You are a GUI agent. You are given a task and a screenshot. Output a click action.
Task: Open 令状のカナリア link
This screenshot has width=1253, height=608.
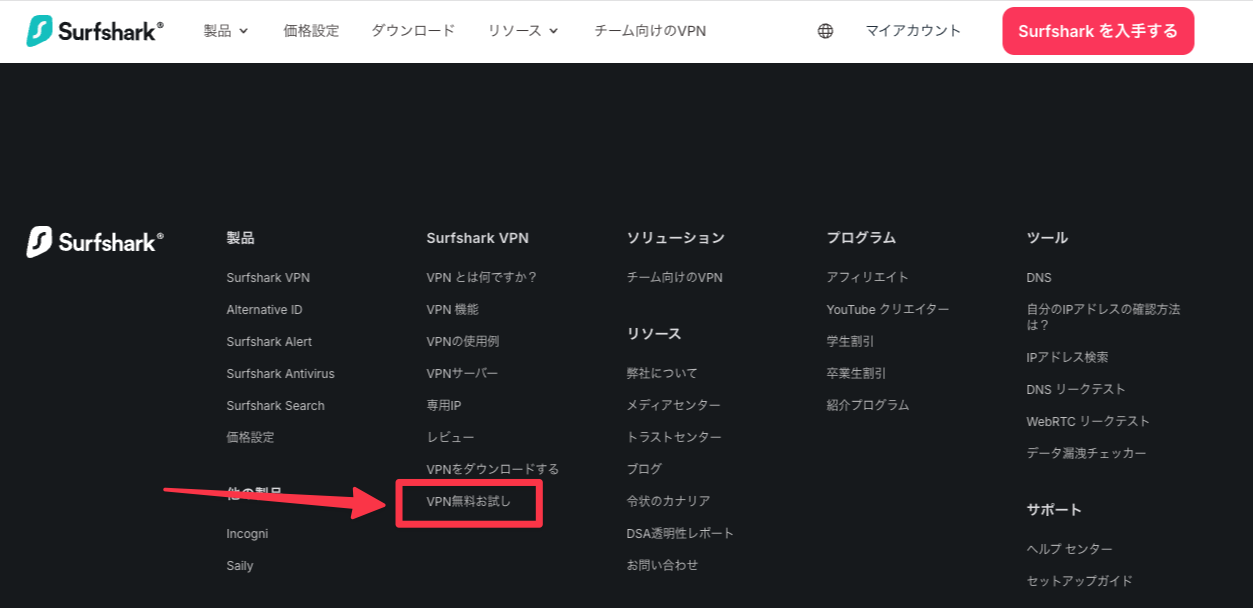click(668, 501)
